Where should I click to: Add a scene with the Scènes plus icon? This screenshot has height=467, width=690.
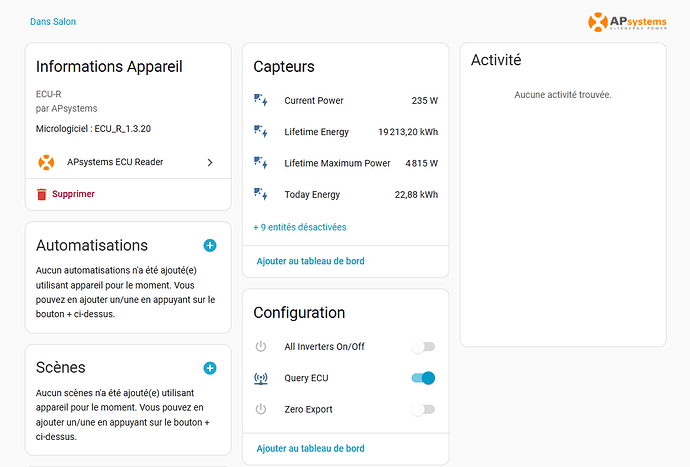pos(210,368)
